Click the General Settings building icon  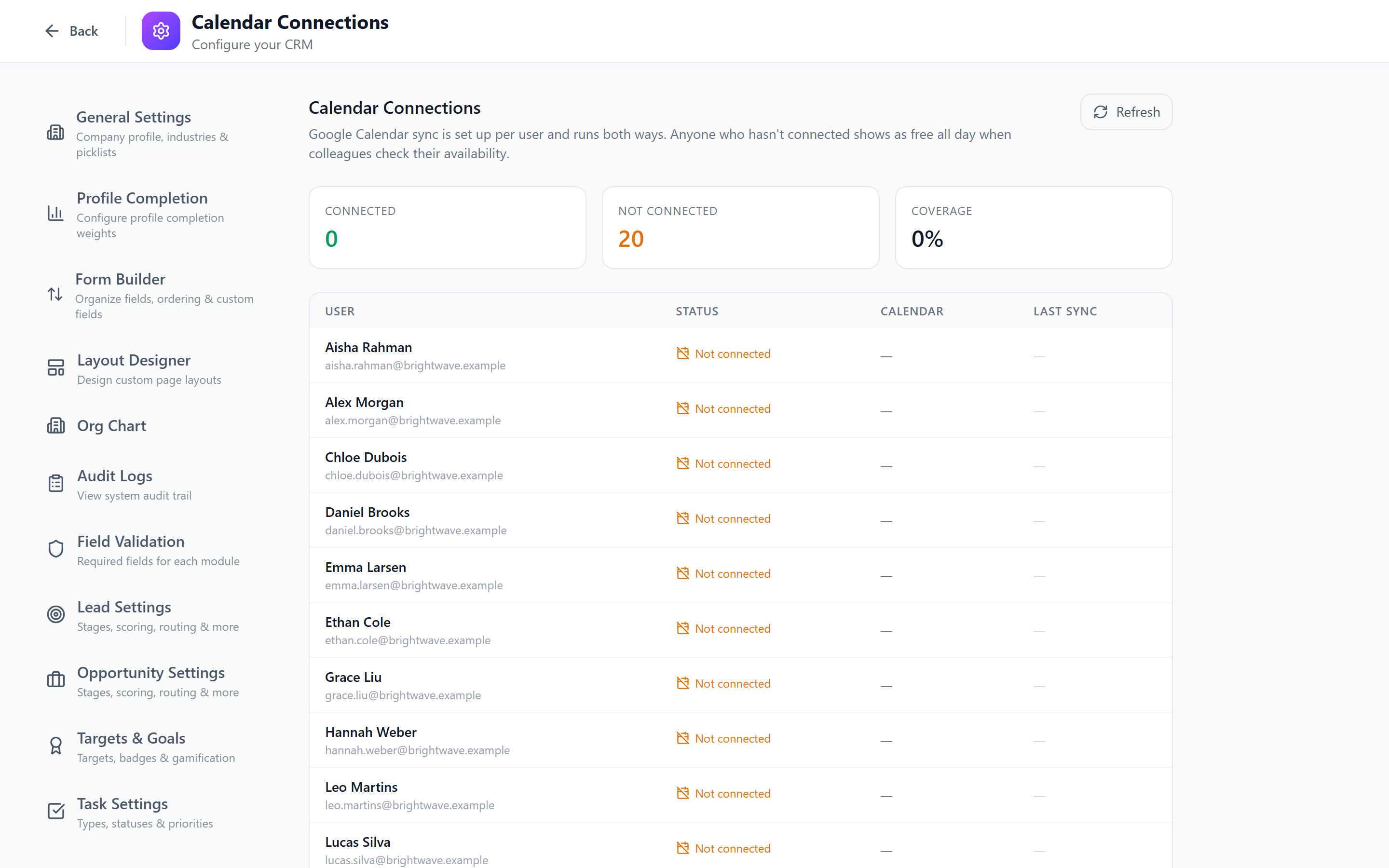coord(55,133)
